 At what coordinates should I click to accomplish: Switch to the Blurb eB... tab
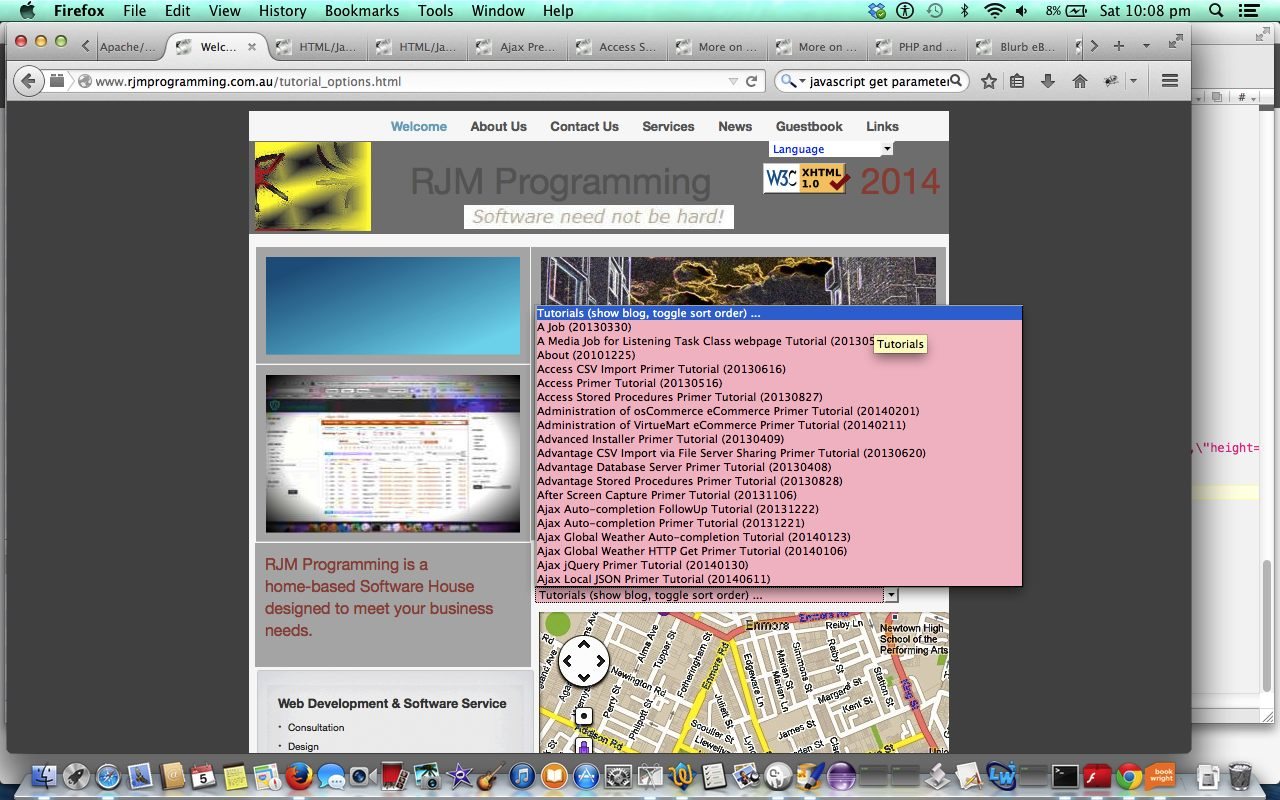[1019, 47]
